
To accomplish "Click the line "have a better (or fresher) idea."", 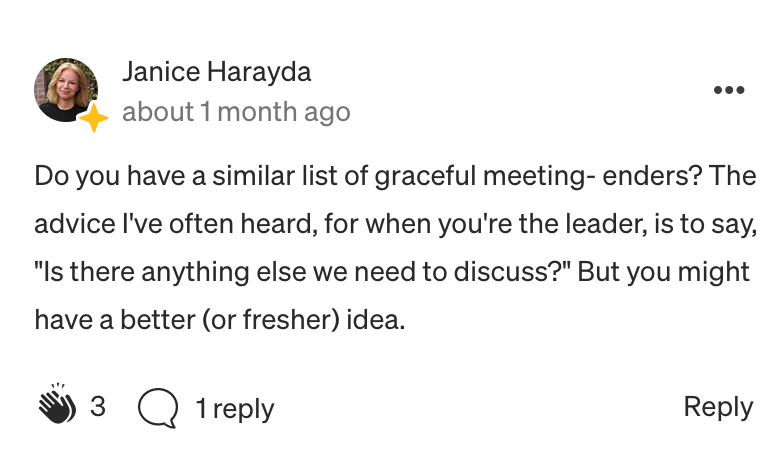I will [220, 320].
